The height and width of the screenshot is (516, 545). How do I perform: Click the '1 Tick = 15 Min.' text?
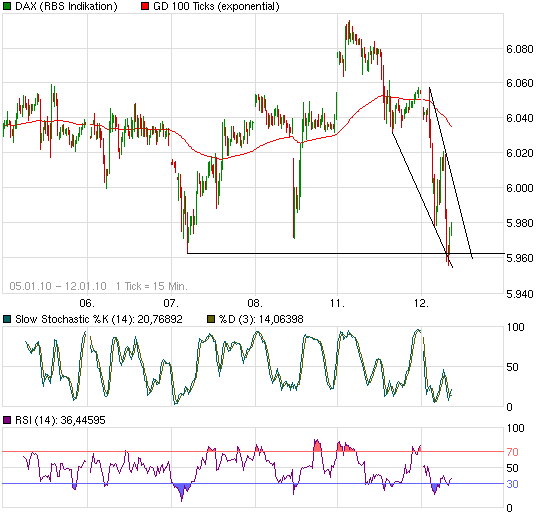[152, 286]
